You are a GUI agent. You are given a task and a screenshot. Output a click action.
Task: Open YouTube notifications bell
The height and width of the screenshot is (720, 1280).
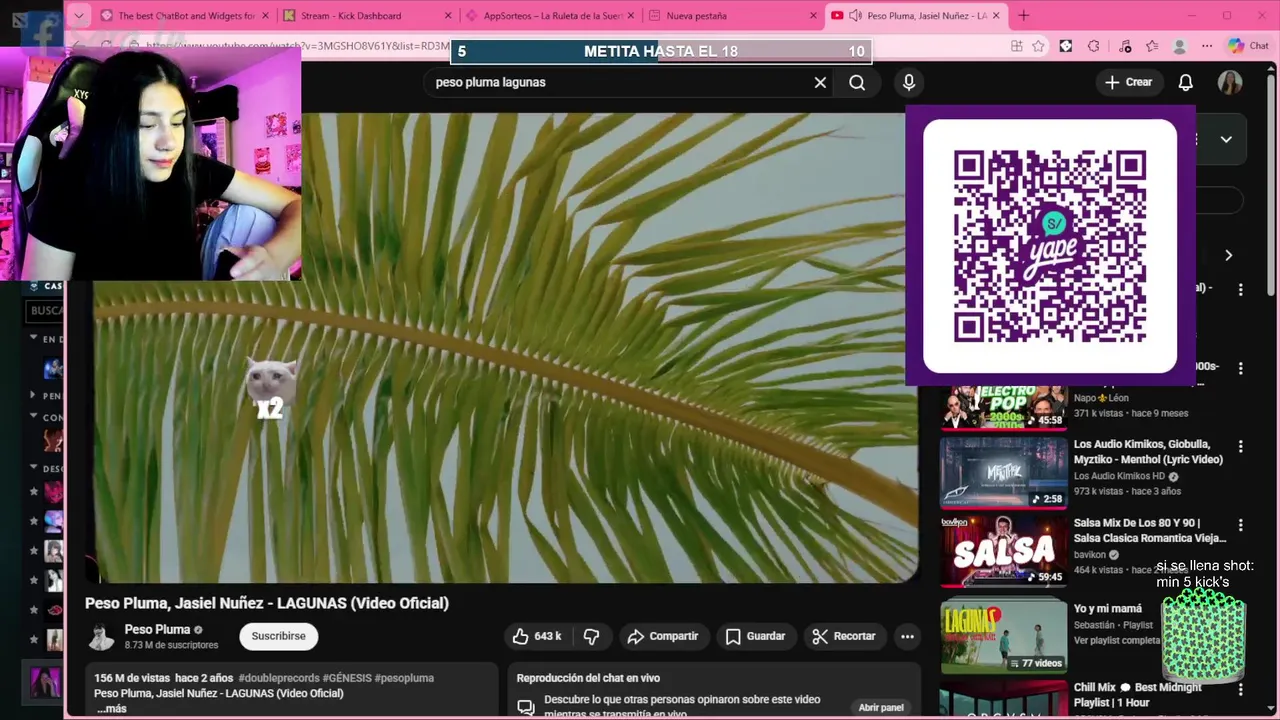point(1185,82)
